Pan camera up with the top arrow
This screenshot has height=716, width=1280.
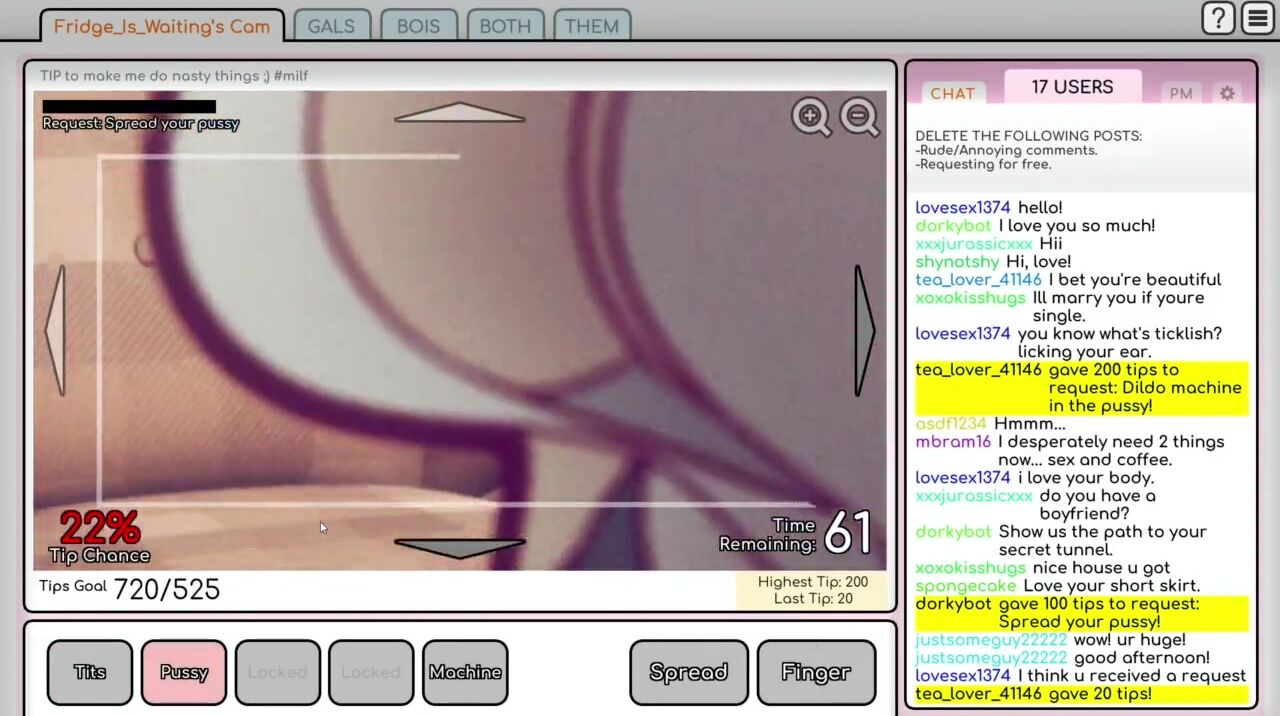pyautogui.click(x=459, y=113)
